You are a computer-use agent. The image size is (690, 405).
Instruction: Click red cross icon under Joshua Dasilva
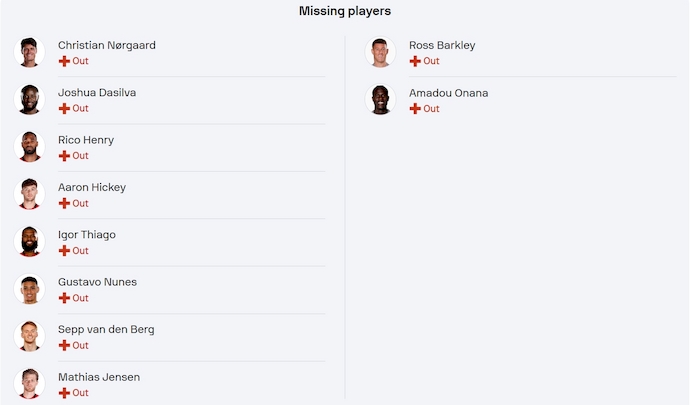pyautogui.click(x=64, y=108)
